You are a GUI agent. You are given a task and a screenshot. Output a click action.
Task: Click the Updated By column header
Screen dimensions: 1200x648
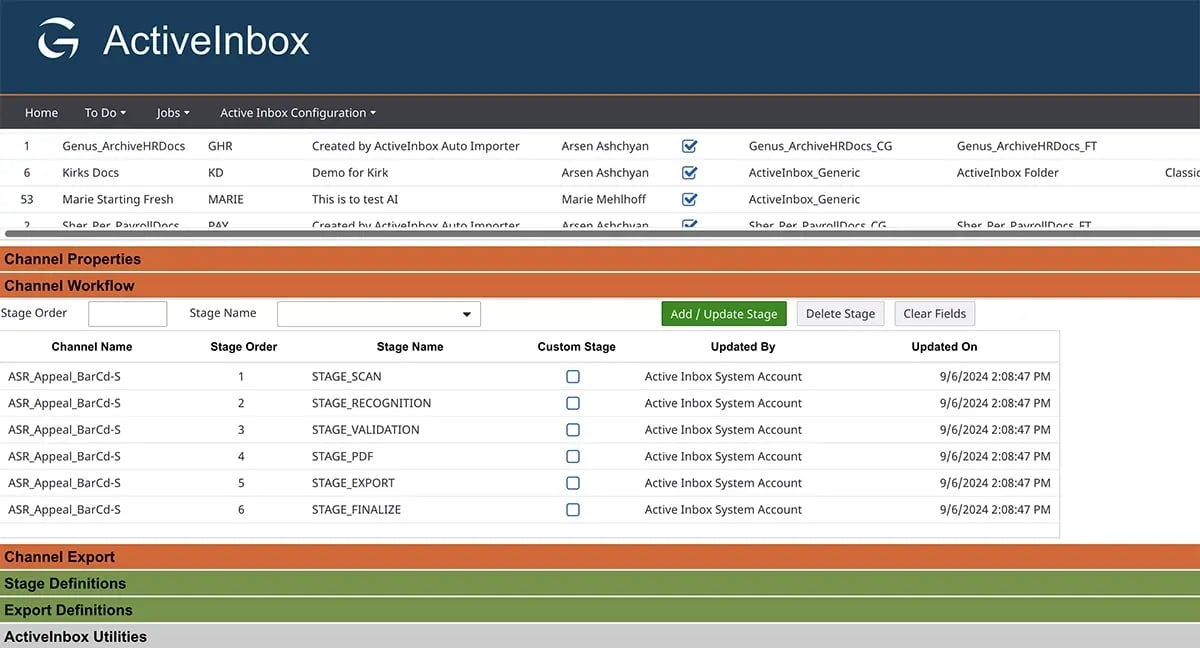[x=743, y=347]
